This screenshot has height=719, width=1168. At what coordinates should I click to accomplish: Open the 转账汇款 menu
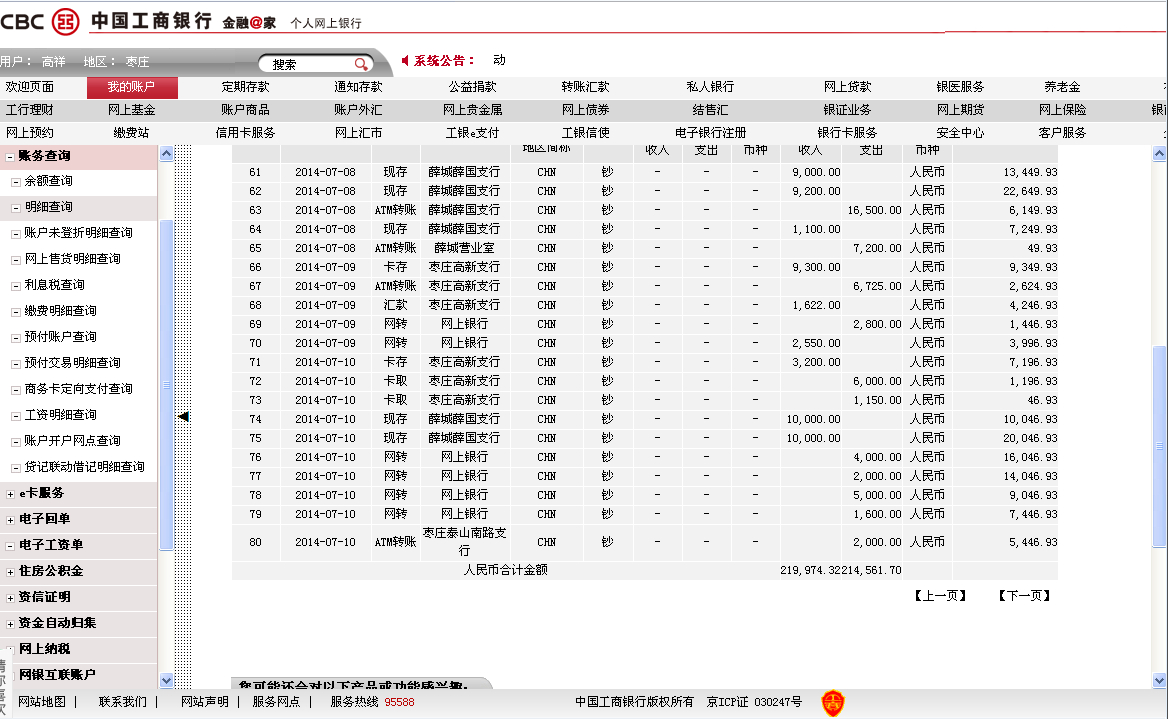(585, 87)
